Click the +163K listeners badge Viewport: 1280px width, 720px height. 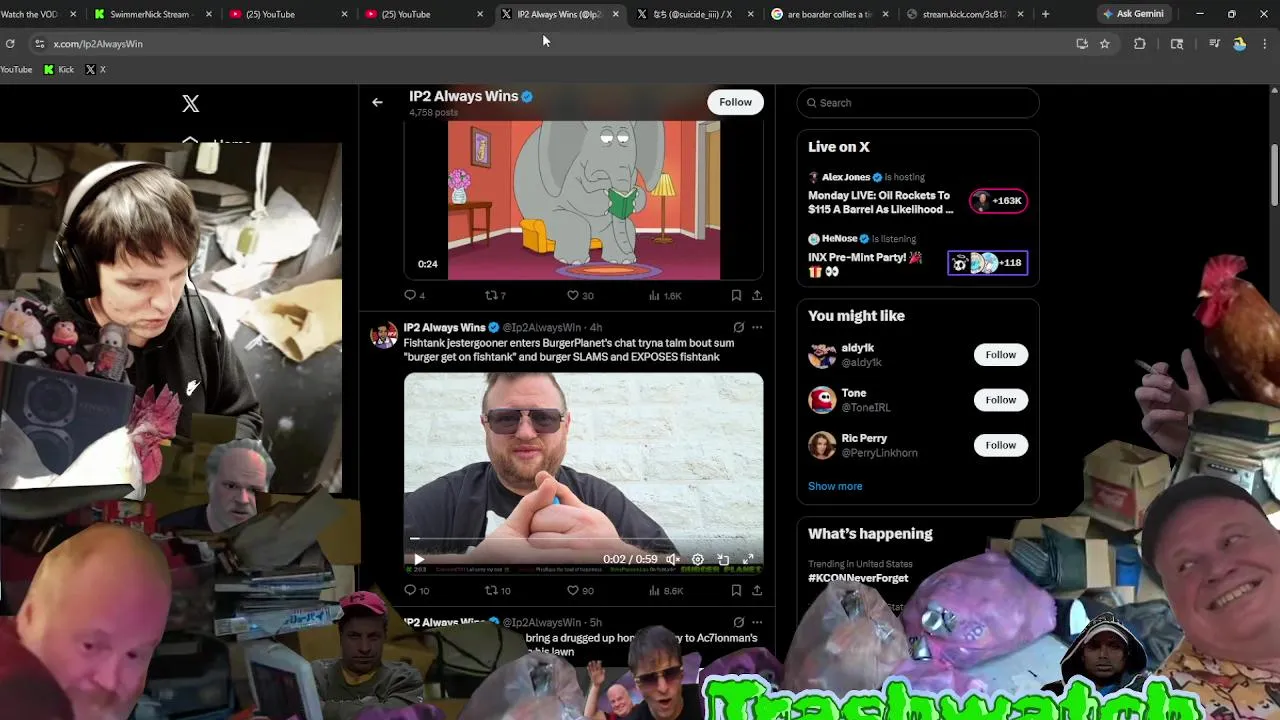point(998,201)
